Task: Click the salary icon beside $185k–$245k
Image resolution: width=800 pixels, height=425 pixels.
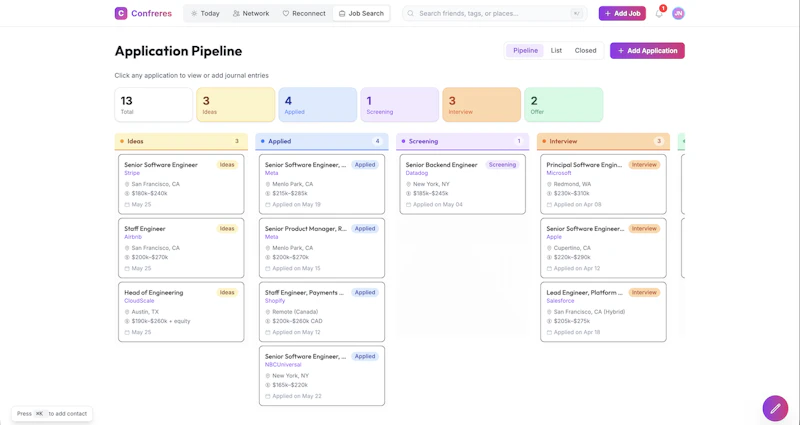Action: click(408, 193)
